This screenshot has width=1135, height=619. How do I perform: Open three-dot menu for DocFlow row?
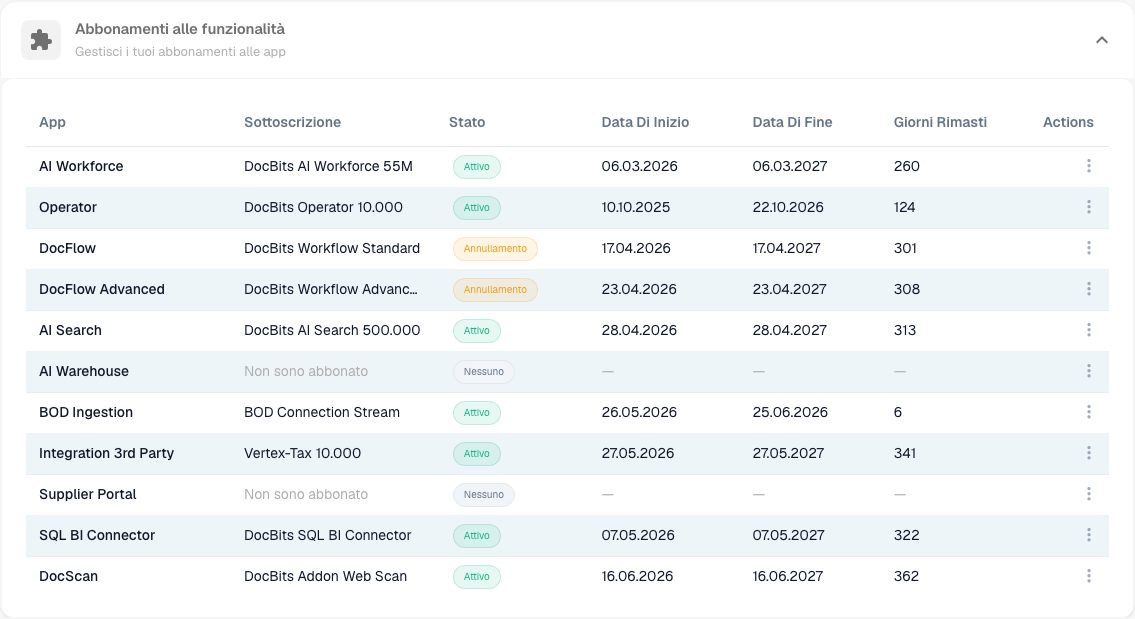[x=1089, y=248]
